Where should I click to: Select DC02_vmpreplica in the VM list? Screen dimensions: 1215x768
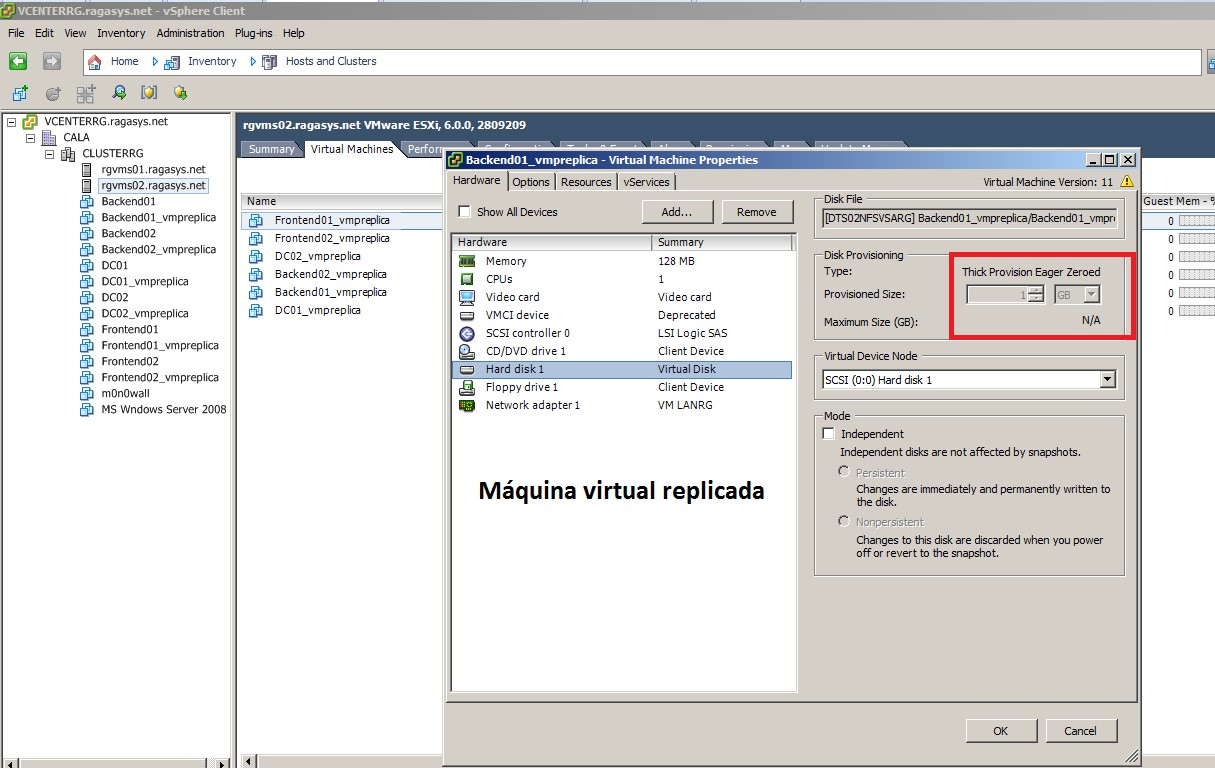(x=318, y=256)
